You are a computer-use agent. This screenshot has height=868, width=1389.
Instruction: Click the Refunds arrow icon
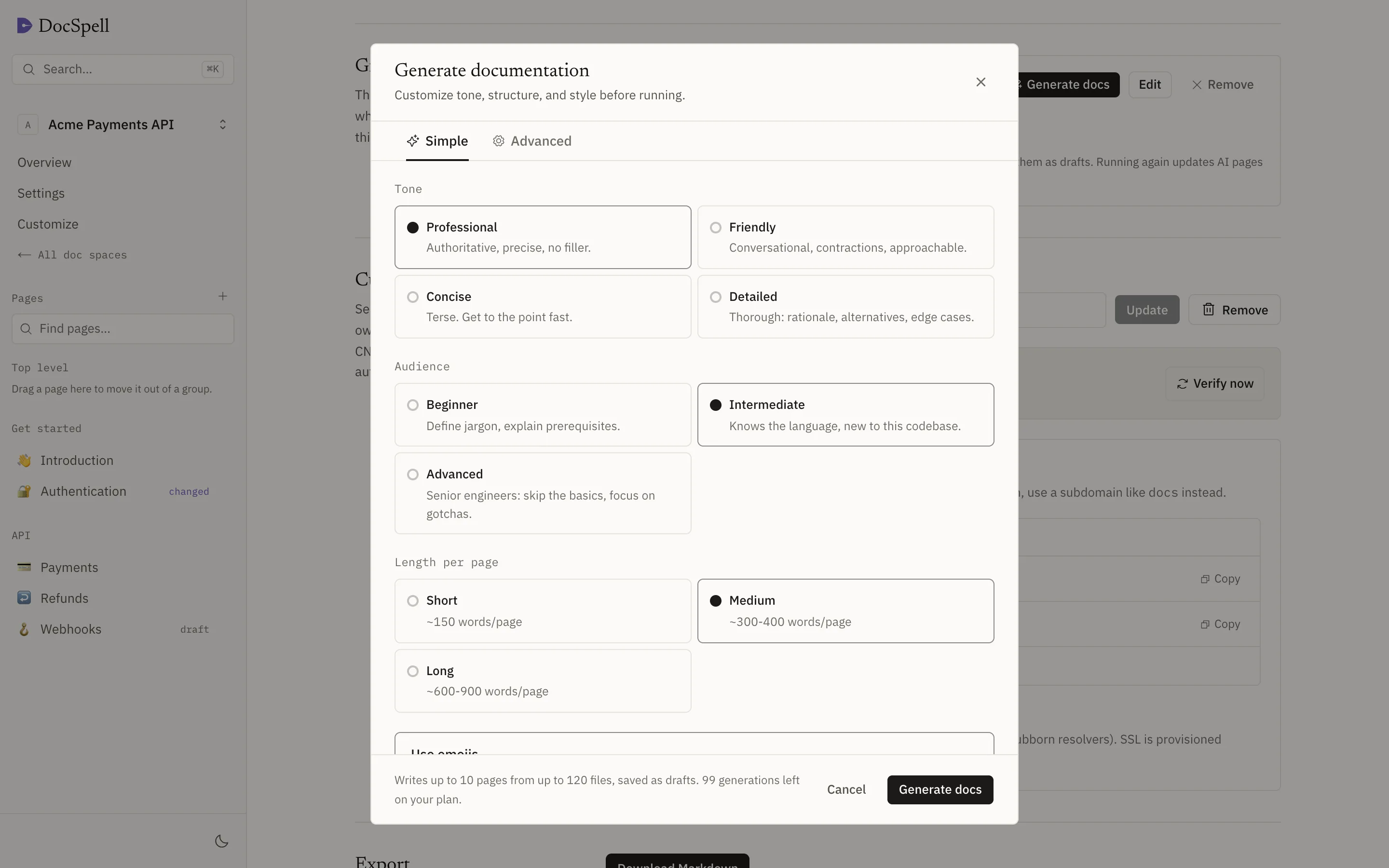pyautogui.click(x=24, y=598)
